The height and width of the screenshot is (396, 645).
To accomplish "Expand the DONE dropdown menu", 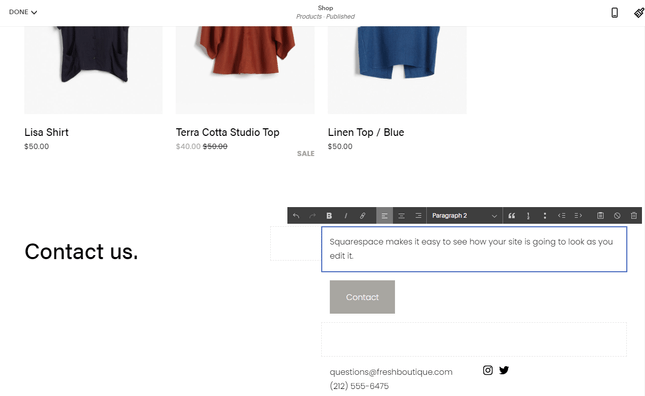I will click(x=23, y=12).
